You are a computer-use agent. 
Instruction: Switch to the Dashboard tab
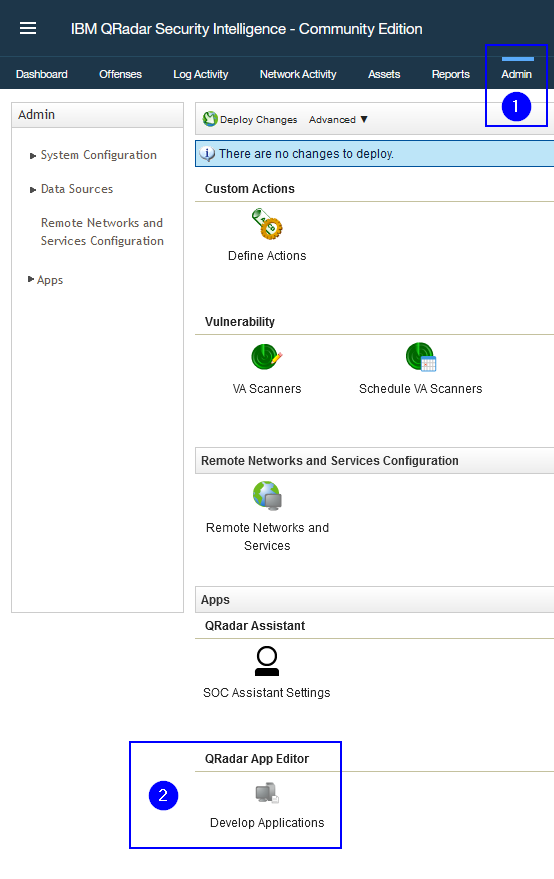point(41,74)
